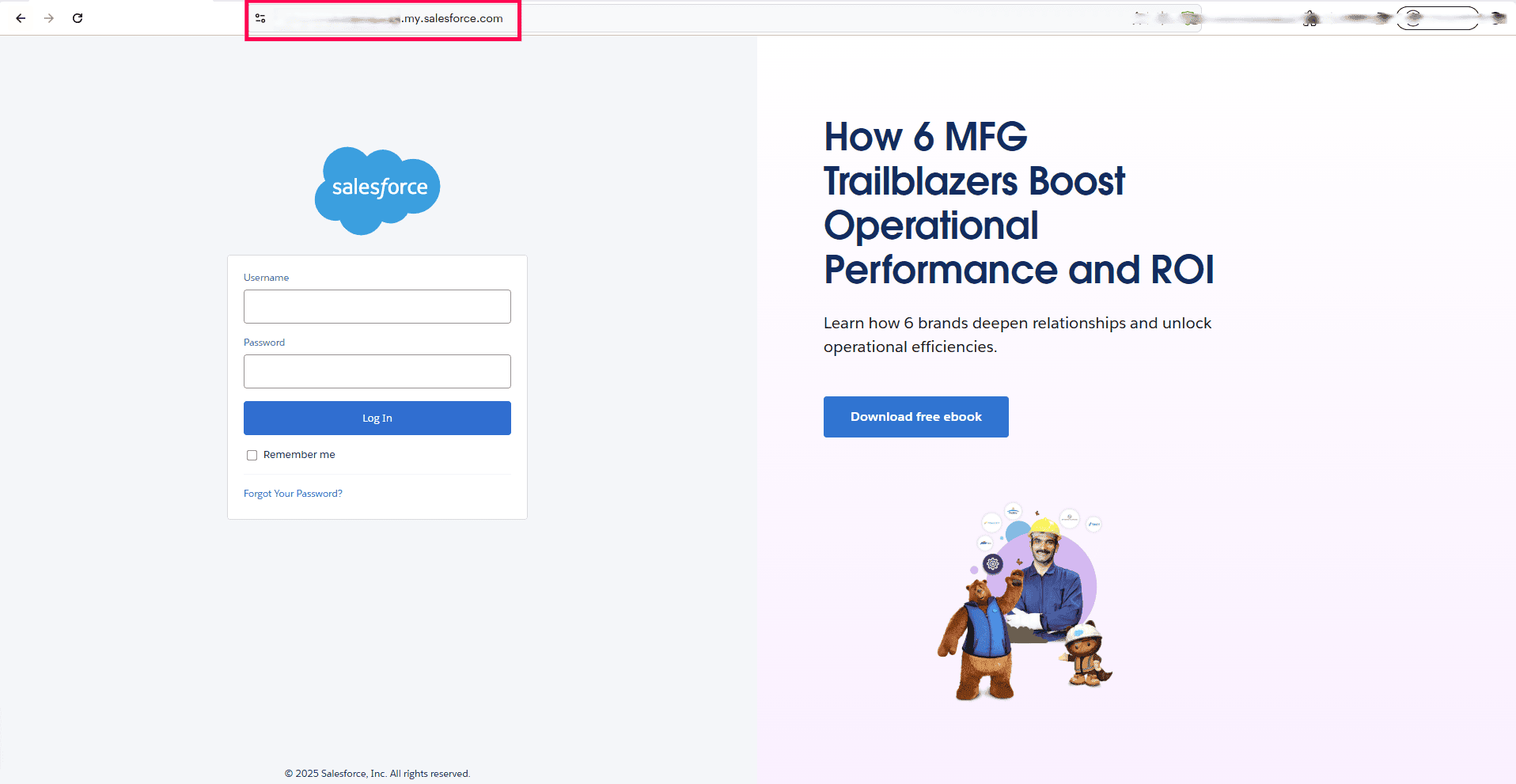Enable the Remember me checkbox
Image resolution: width=1516 pixels, height=784 pixels.
point(252,455)
